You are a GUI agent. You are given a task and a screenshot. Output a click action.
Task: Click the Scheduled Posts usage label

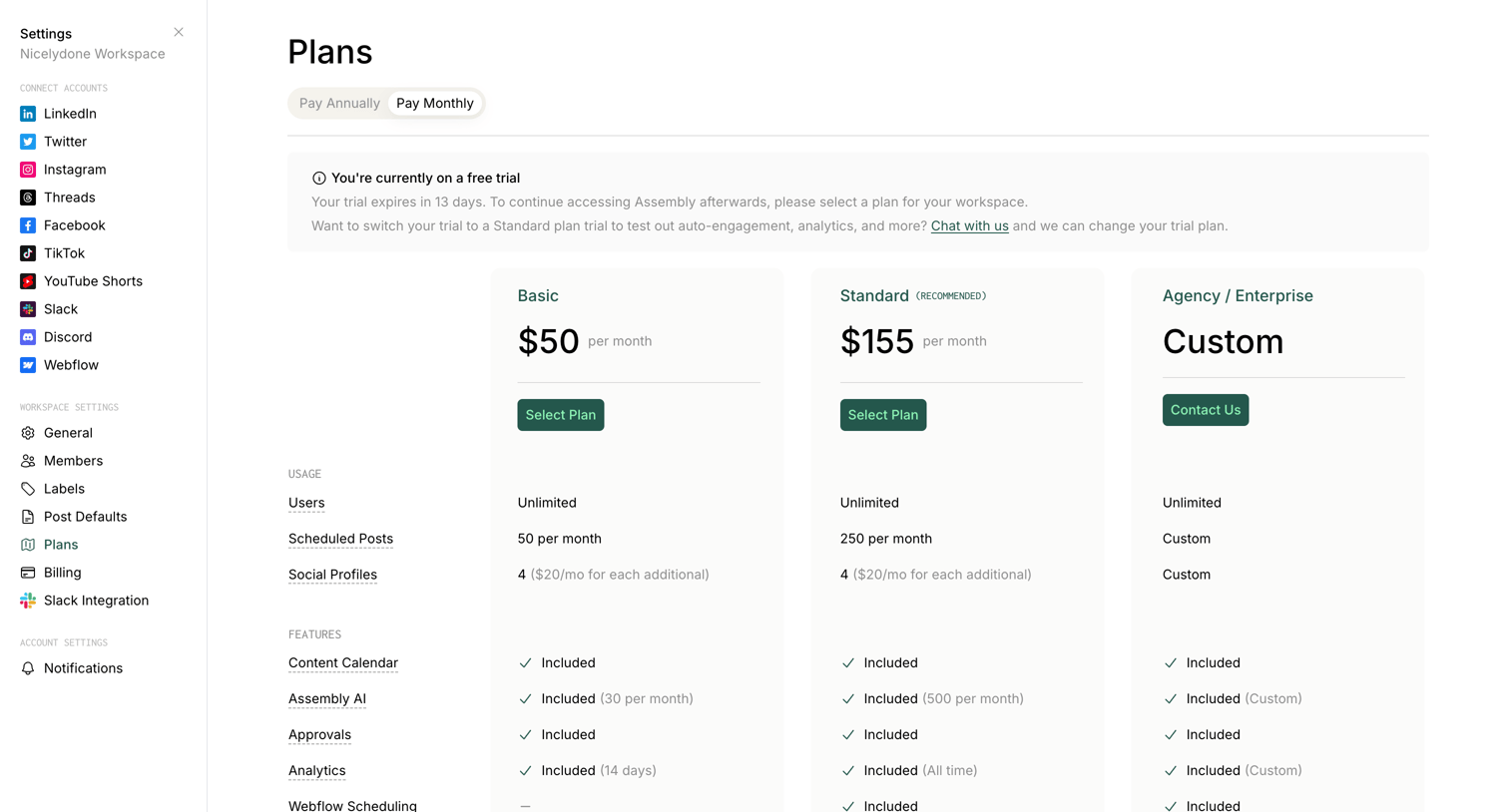340,539
